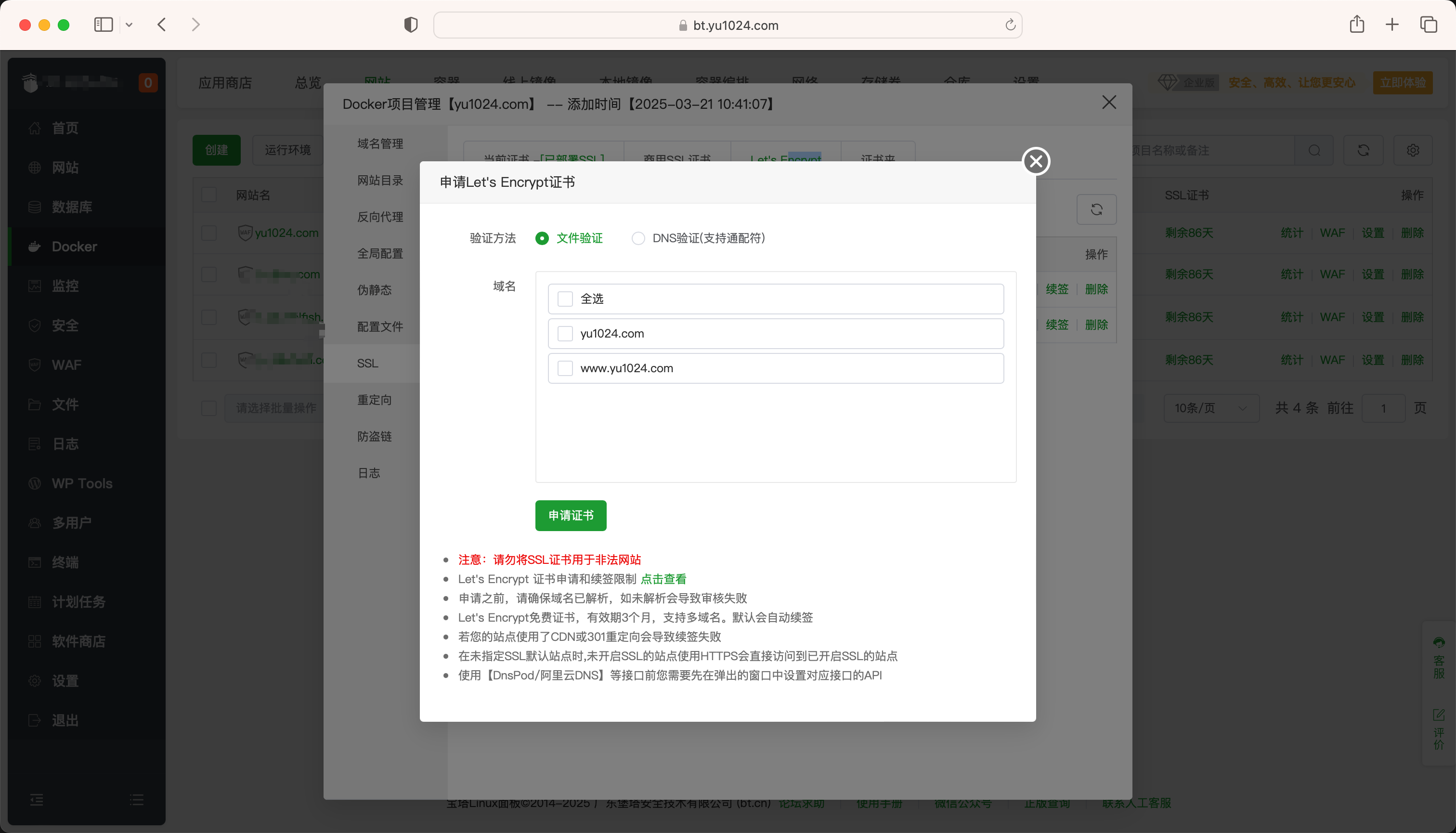Open the 点击查看 link about certificate limits
This screenshot has height=833, width=1456.
pyautogui.click(x=663, y=579)
